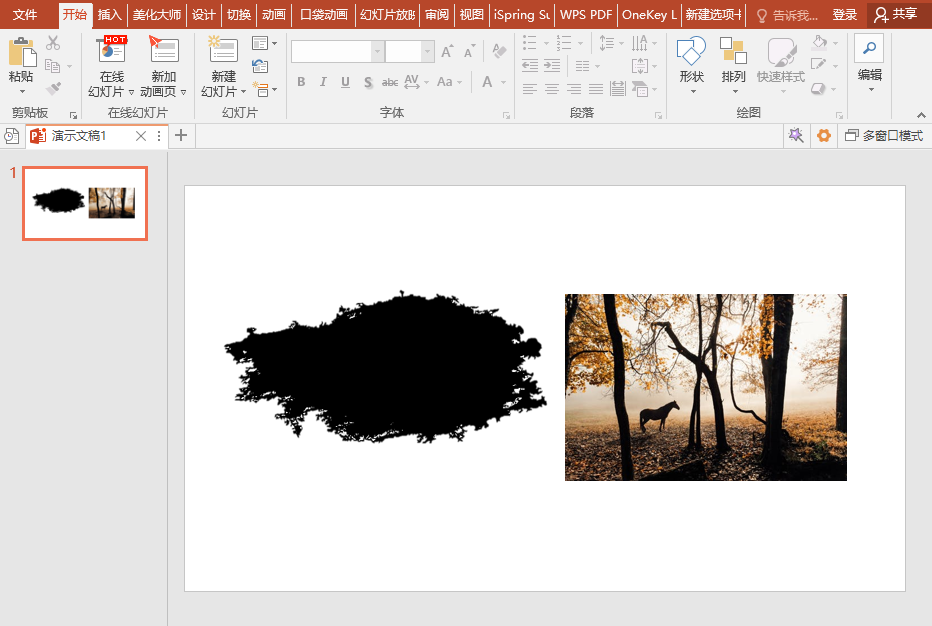Open the New Slide dropdown arrow
This screenshot has width=932, height=626.
[x=243, y=92]
